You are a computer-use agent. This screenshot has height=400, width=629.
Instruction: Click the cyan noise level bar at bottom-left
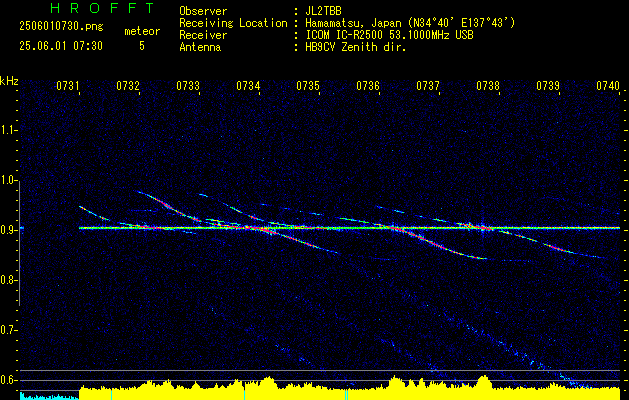pos(49,396)
